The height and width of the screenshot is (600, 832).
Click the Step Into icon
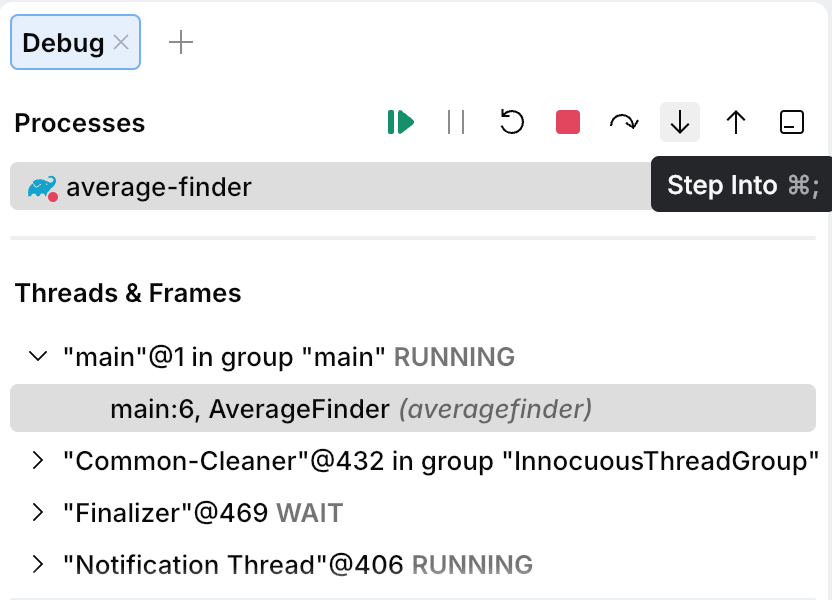680,122
